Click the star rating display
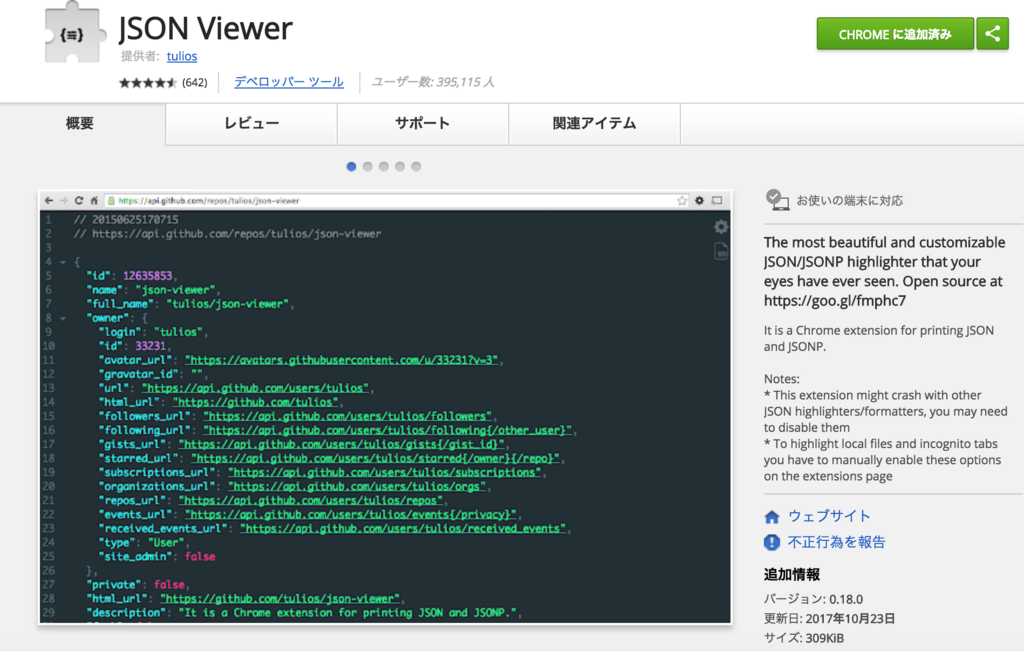The image size is (1024, 651). pos(148,82)
